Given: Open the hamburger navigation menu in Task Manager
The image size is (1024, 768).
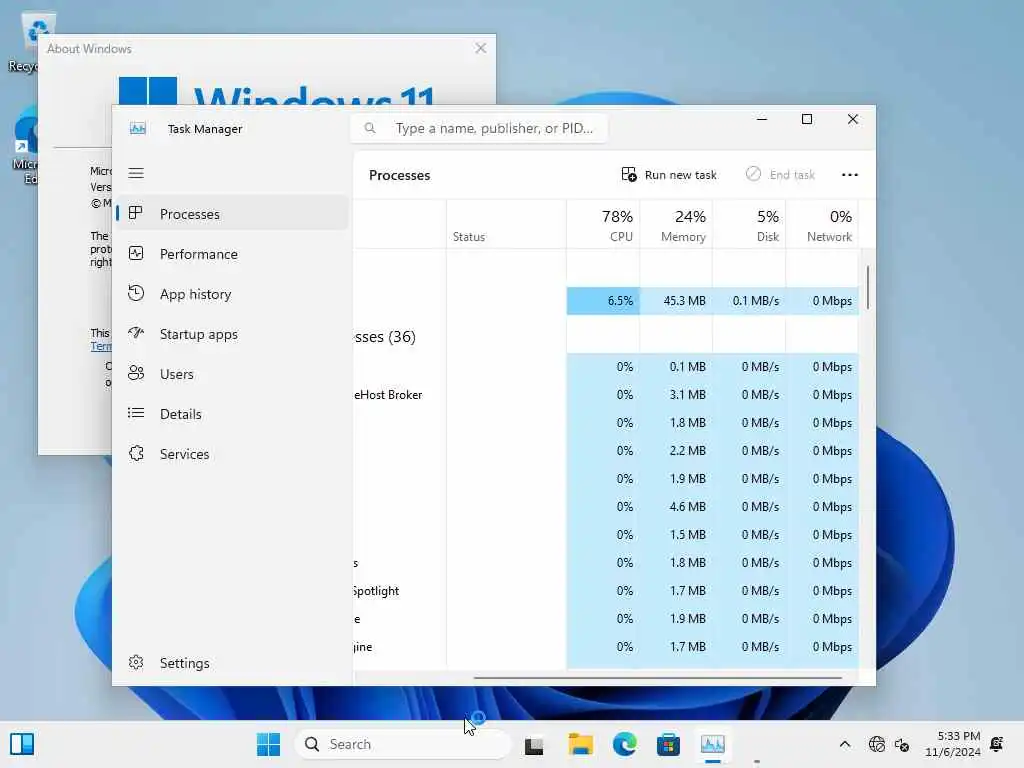Looking at the screenshot, I should 136,173.
